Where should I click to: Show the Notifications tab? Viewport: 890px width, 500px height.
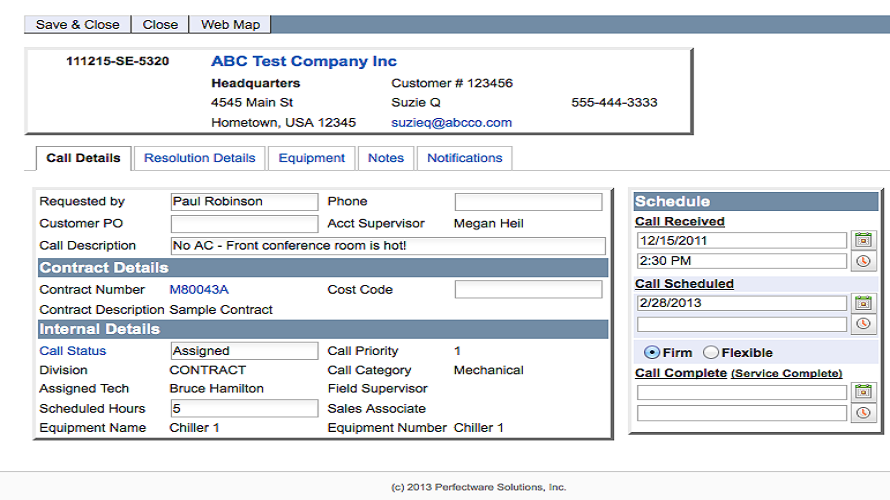click(x=465, y=158)
